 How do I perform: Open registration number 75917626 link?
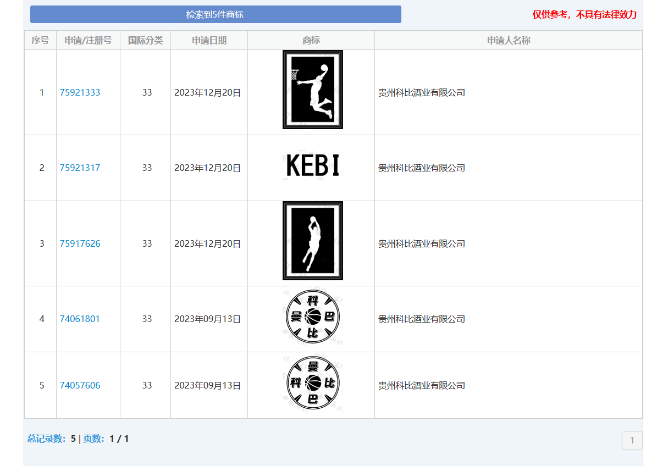(x=80, y=244)
